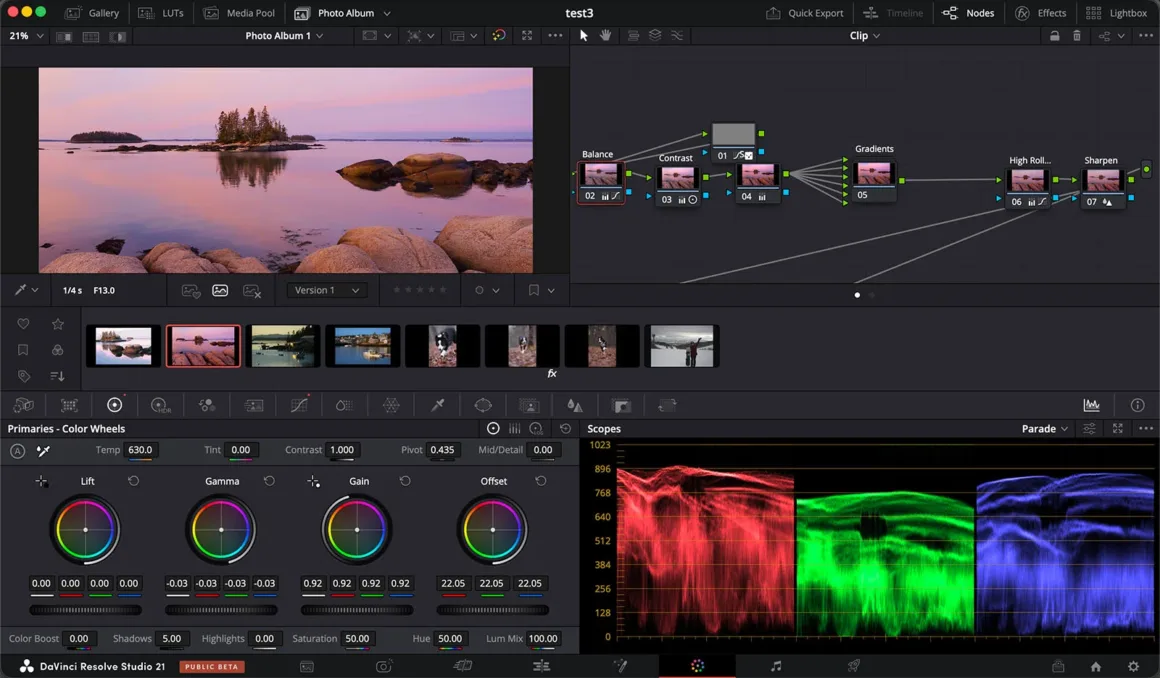
Task: Open the Version 1 dropdown
Action: (325, 289)
